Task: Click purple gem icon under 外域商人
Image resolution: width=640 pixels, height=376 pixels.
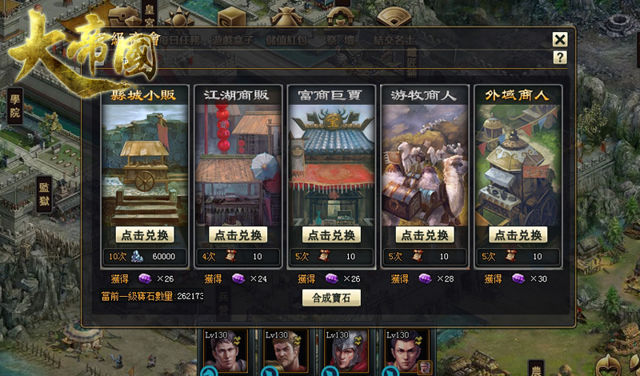Action: pos(518,279)
